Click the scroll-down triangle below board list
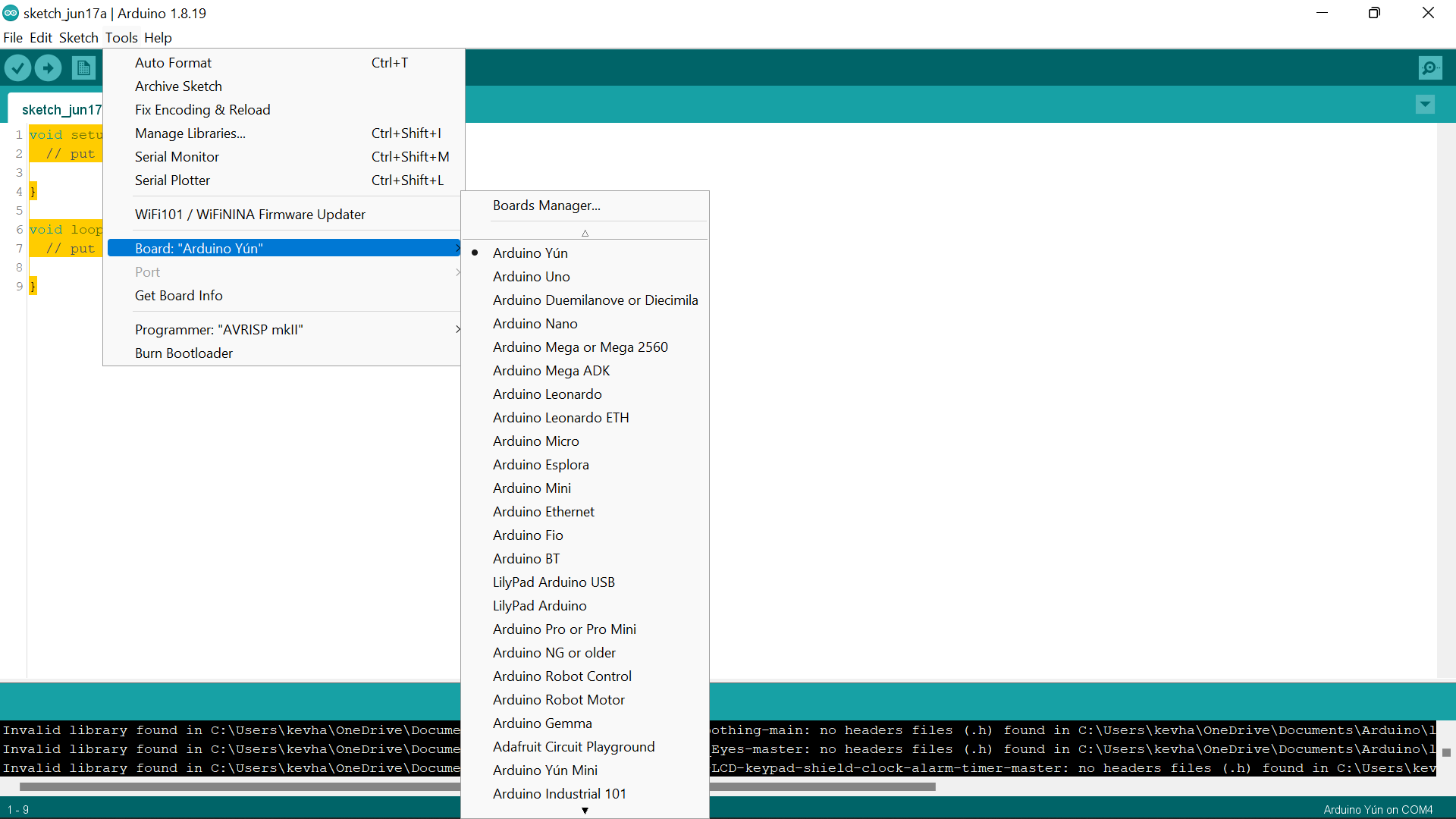This screenshot has width=1456, height=819. point(585,811)
